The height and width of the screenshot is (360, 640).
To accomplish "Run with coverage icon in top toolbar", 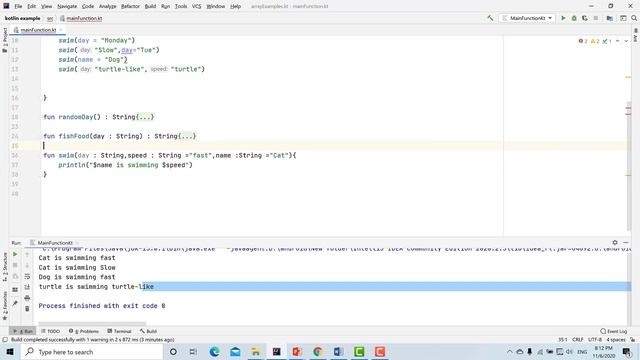I will click(x=585, y=18).
